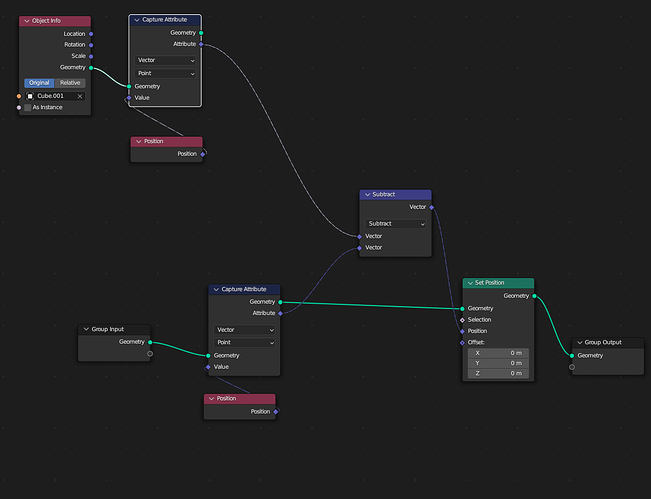Click the Position input socket on Set Position
The image size is (651, 499).
462,331
